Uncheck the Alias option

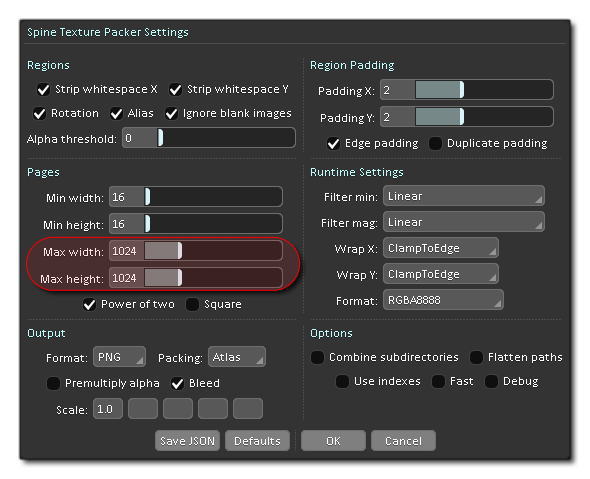coord(116,114)
